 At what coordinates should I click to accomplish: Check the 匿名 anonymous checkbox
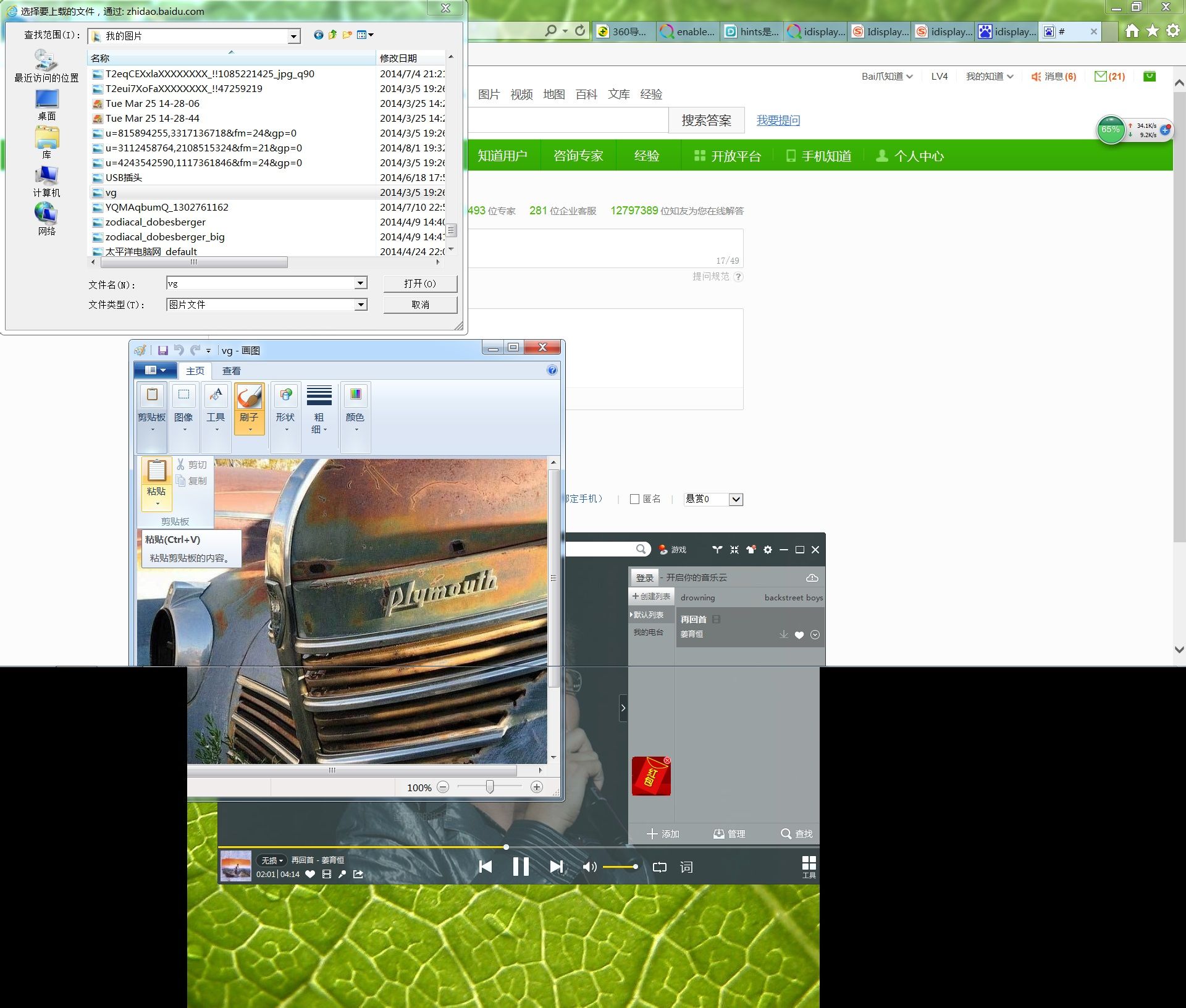[x=634, y=499]
